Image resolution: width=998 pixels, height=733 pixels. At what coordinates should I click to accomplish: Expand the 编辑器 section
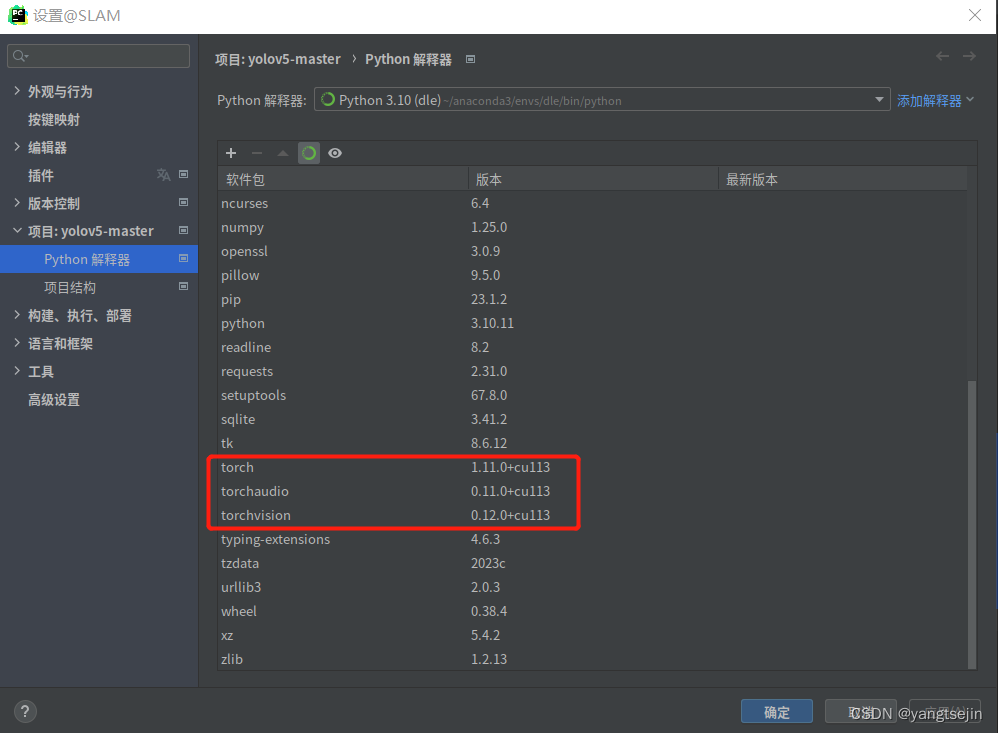tap(17, 147)
